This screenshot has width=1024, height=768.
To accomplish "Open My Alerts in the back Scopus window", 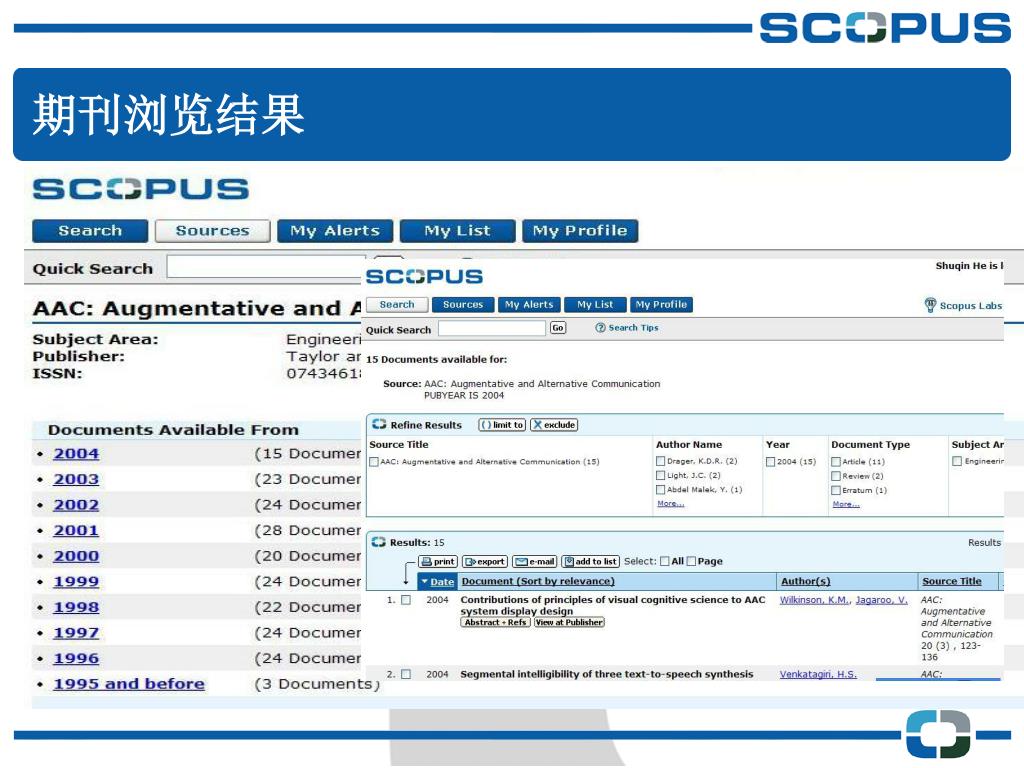I will [x=335, y=231].
